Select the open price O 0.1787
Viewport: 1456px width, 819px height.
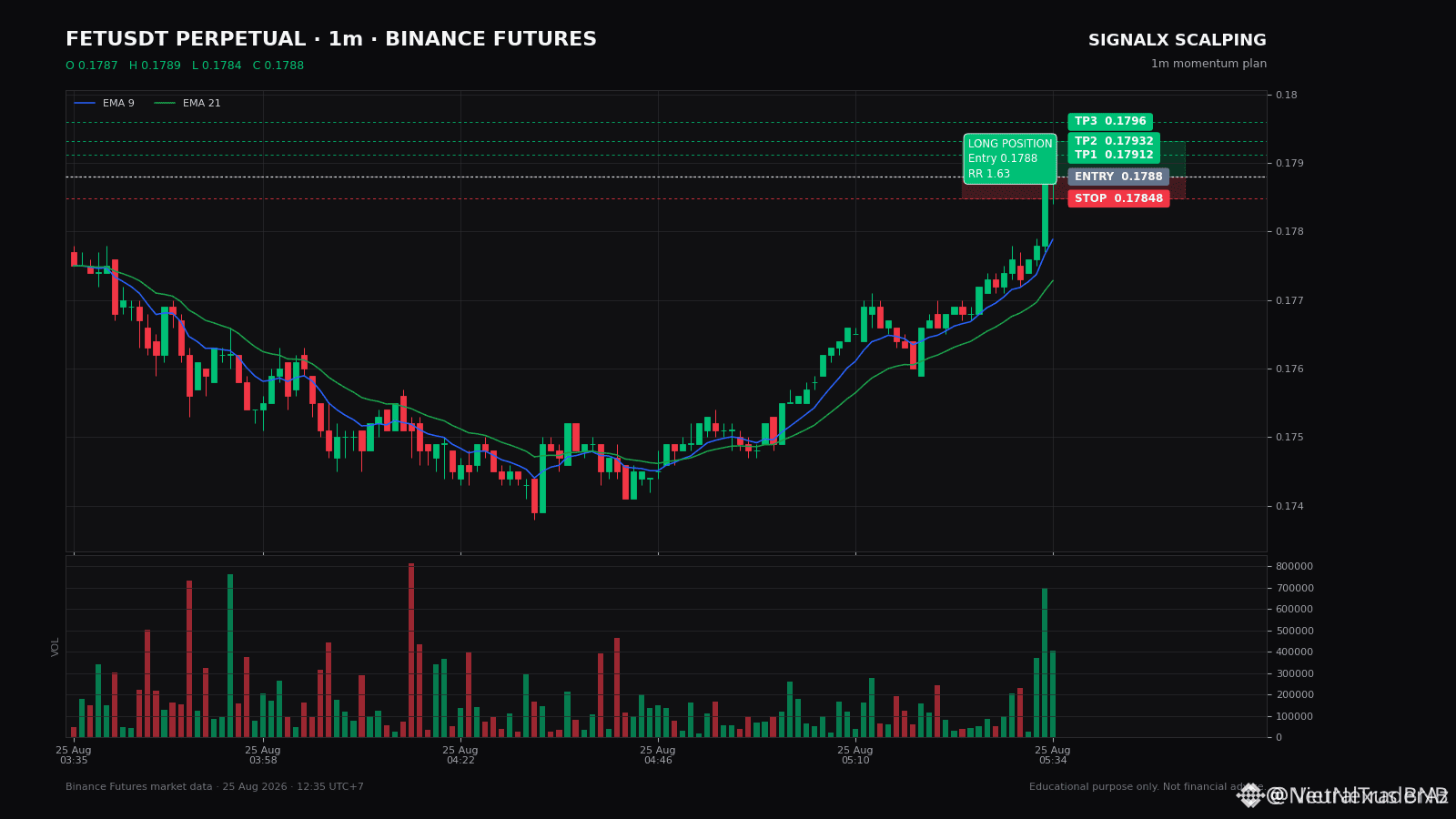click(92, 66)
